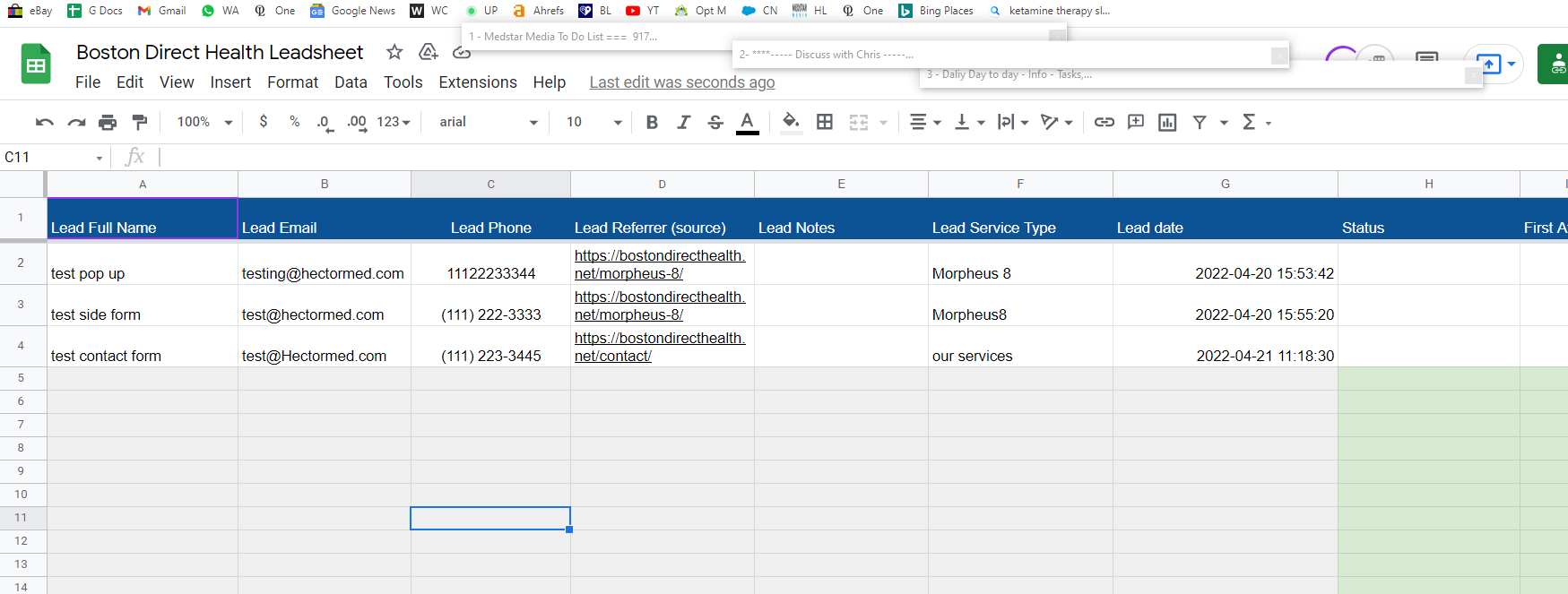The height and width of the screenshot is (594, 1568).
Task: Toggle italic formatting
Action: [683, 122]
